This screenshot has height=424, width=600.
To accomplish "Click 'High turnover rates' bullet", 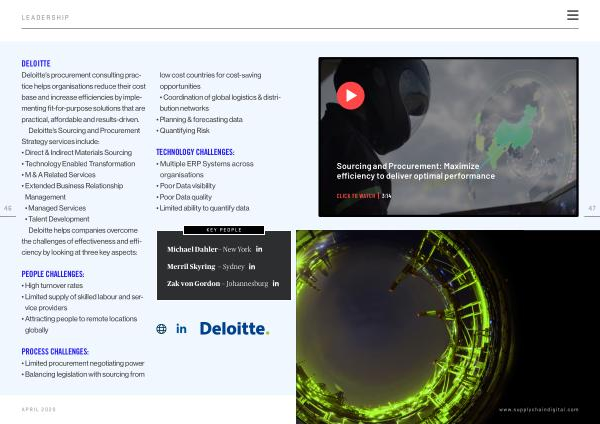I will tap(52, 285).
